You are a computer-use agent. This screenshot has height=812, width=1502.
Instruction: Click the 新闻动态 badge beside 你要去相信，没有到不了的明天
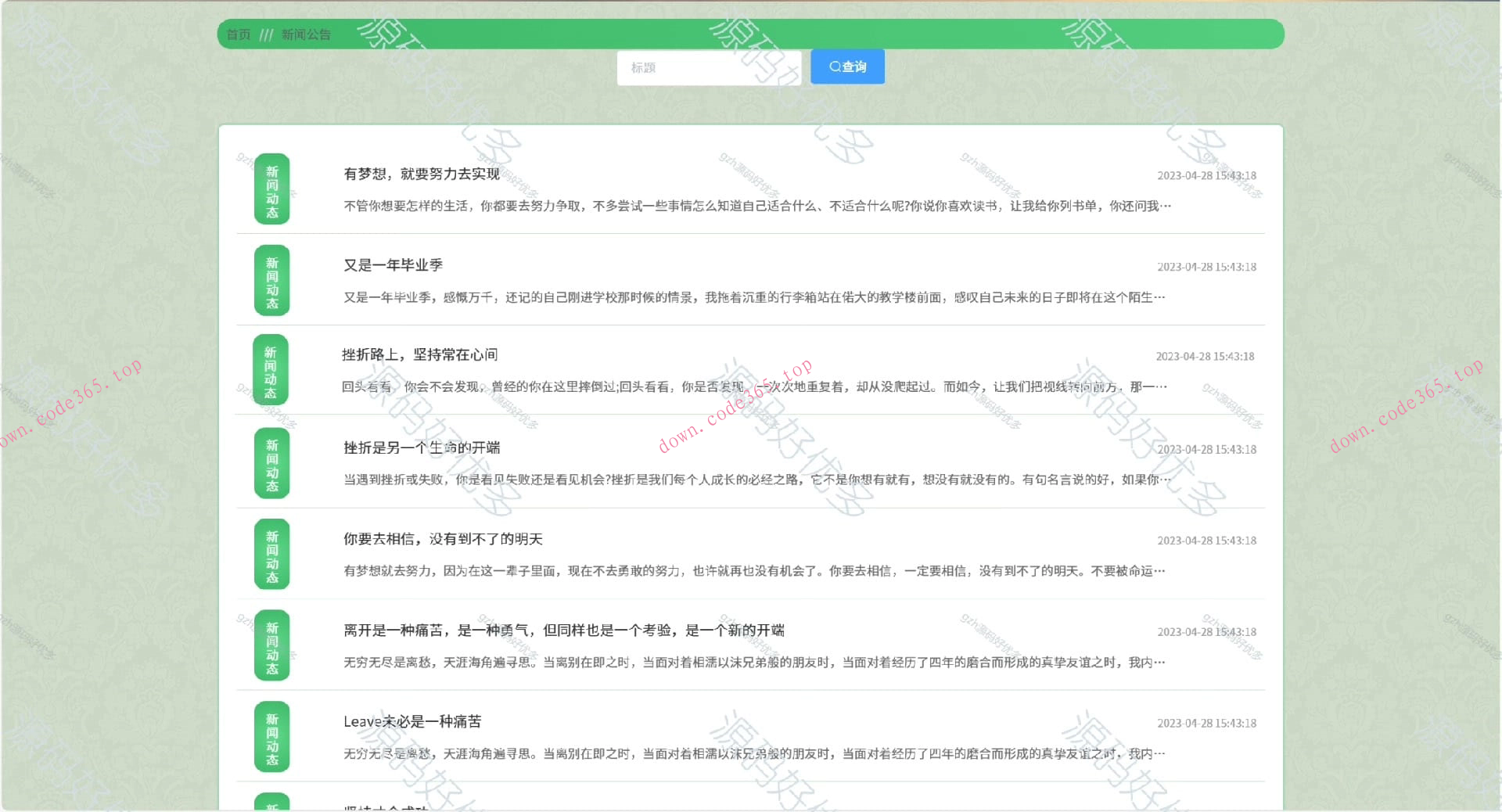(271, 553)
